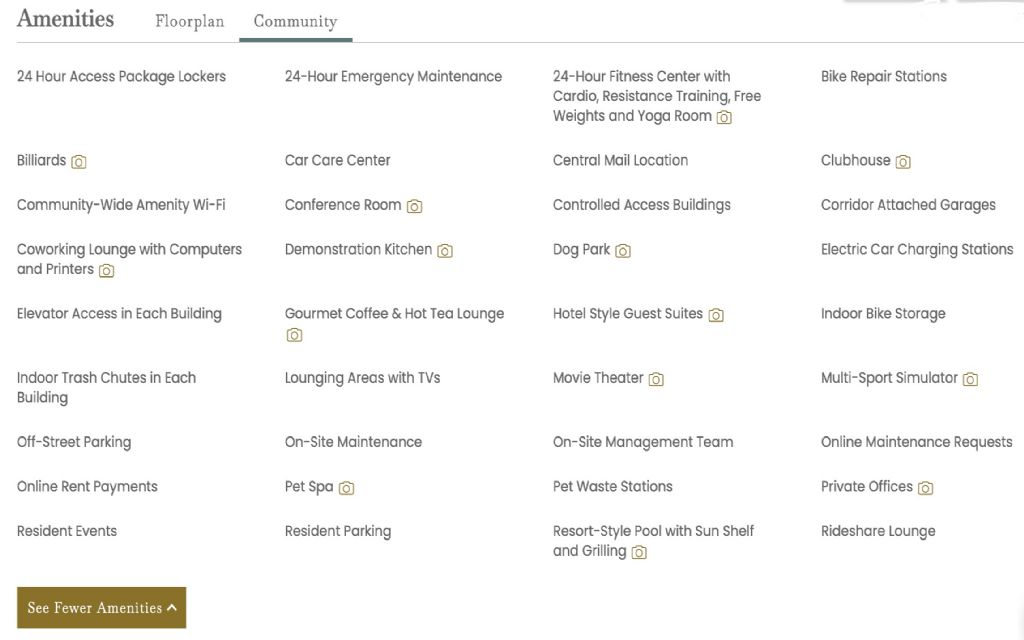Open Private Offices photo icon

click(925, 488)
